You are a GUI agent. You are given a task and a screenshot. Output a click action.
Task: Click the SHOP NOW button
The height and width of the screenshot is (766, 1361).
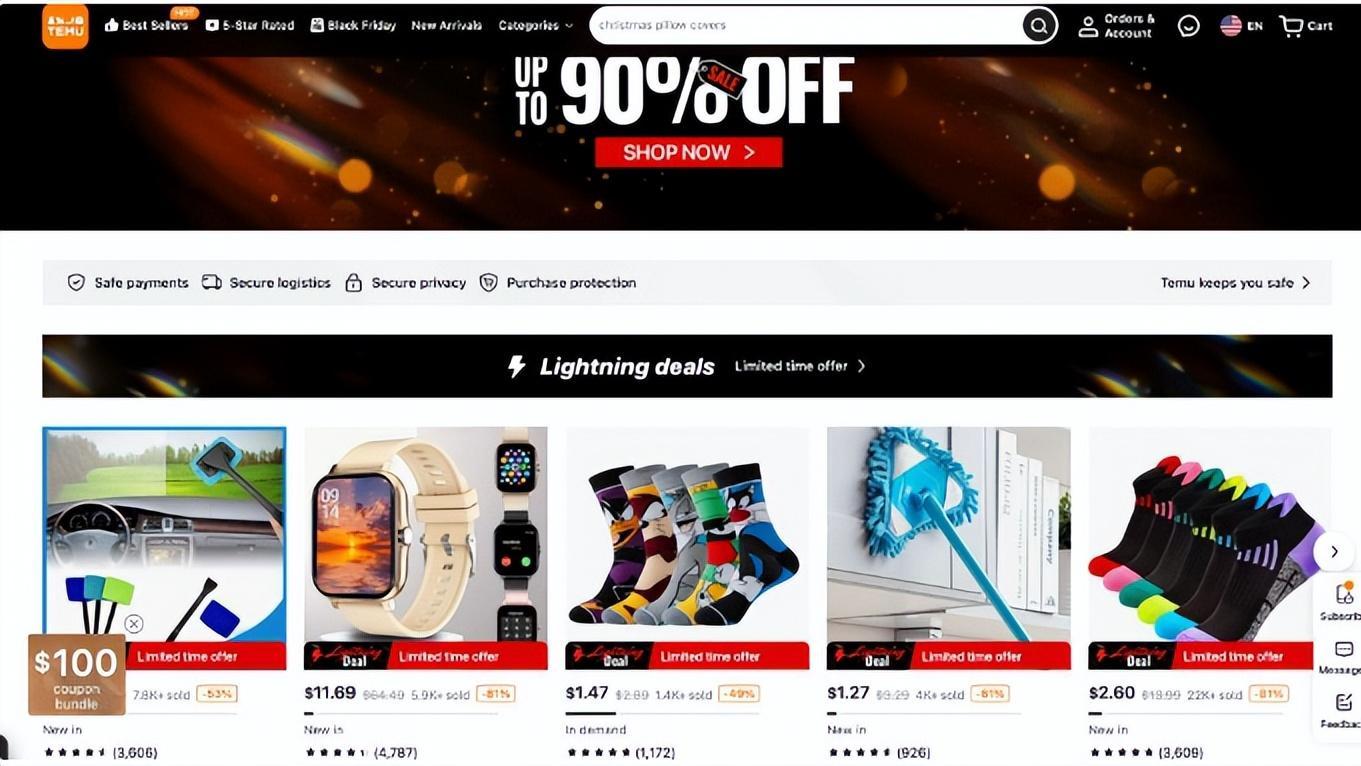689,153
